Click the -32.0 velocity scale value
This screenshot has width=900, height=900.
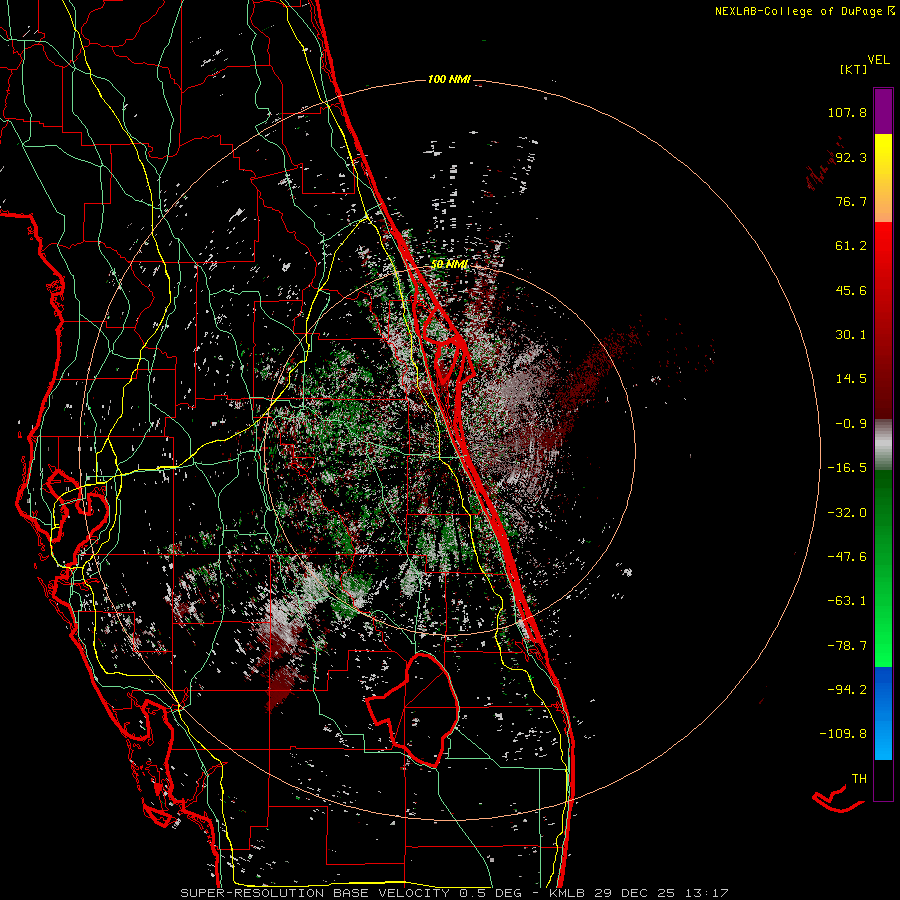847,513
